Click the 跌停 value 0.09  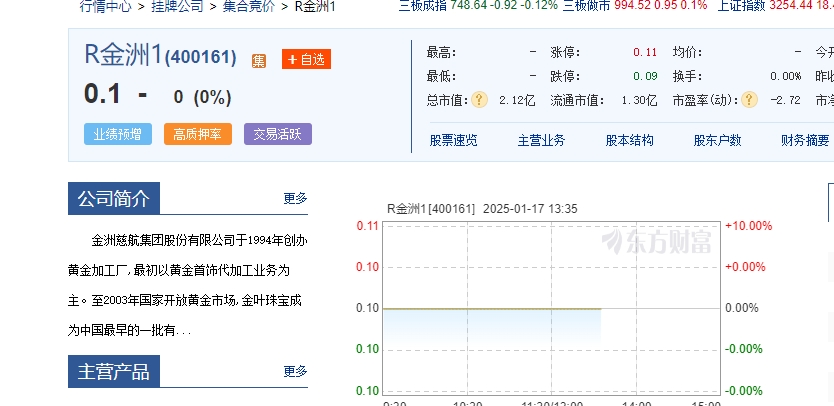(645, 76)
